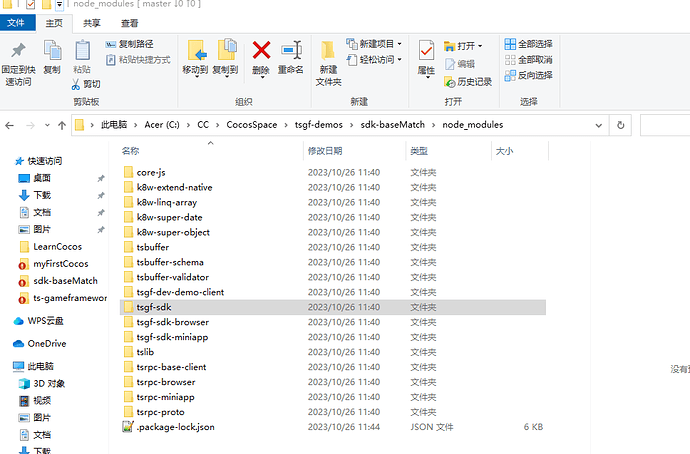The image size is (690, 454).
Task: Open 3D Objects (3D 对象) in sidebar
Action: click(49, 384)
